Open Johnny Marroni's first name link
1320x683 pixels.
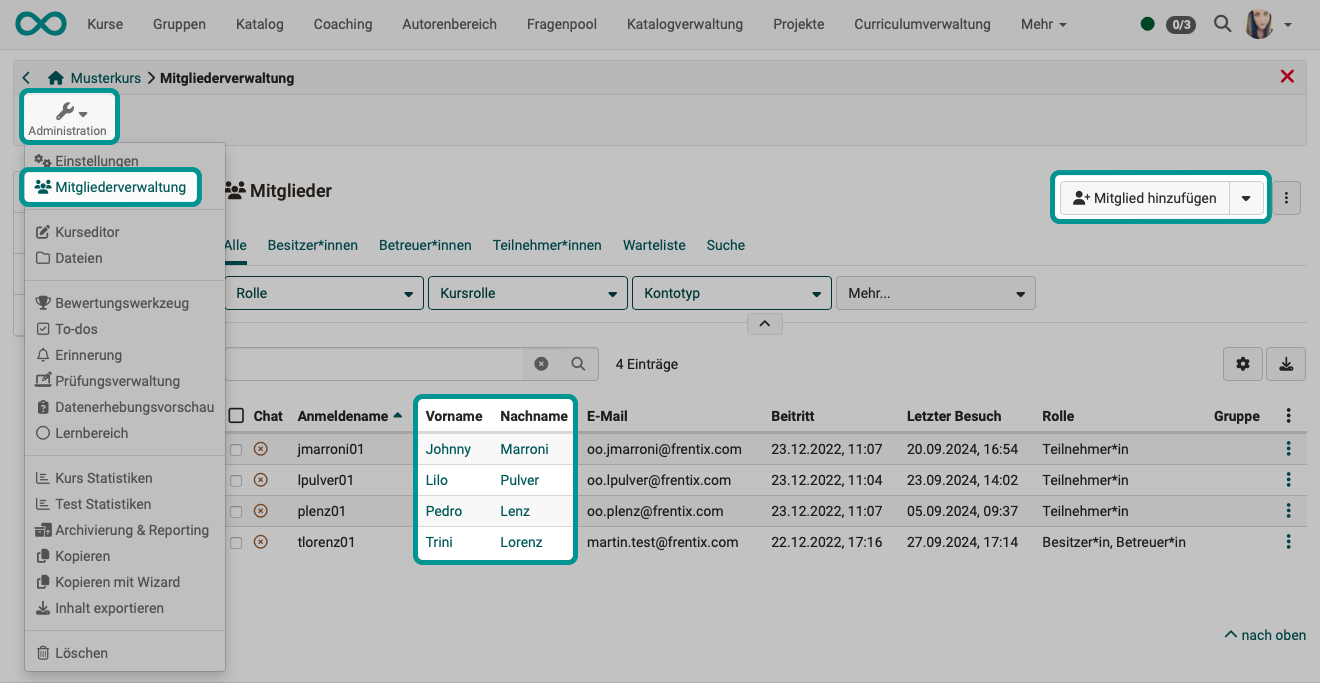coord(449,448)
